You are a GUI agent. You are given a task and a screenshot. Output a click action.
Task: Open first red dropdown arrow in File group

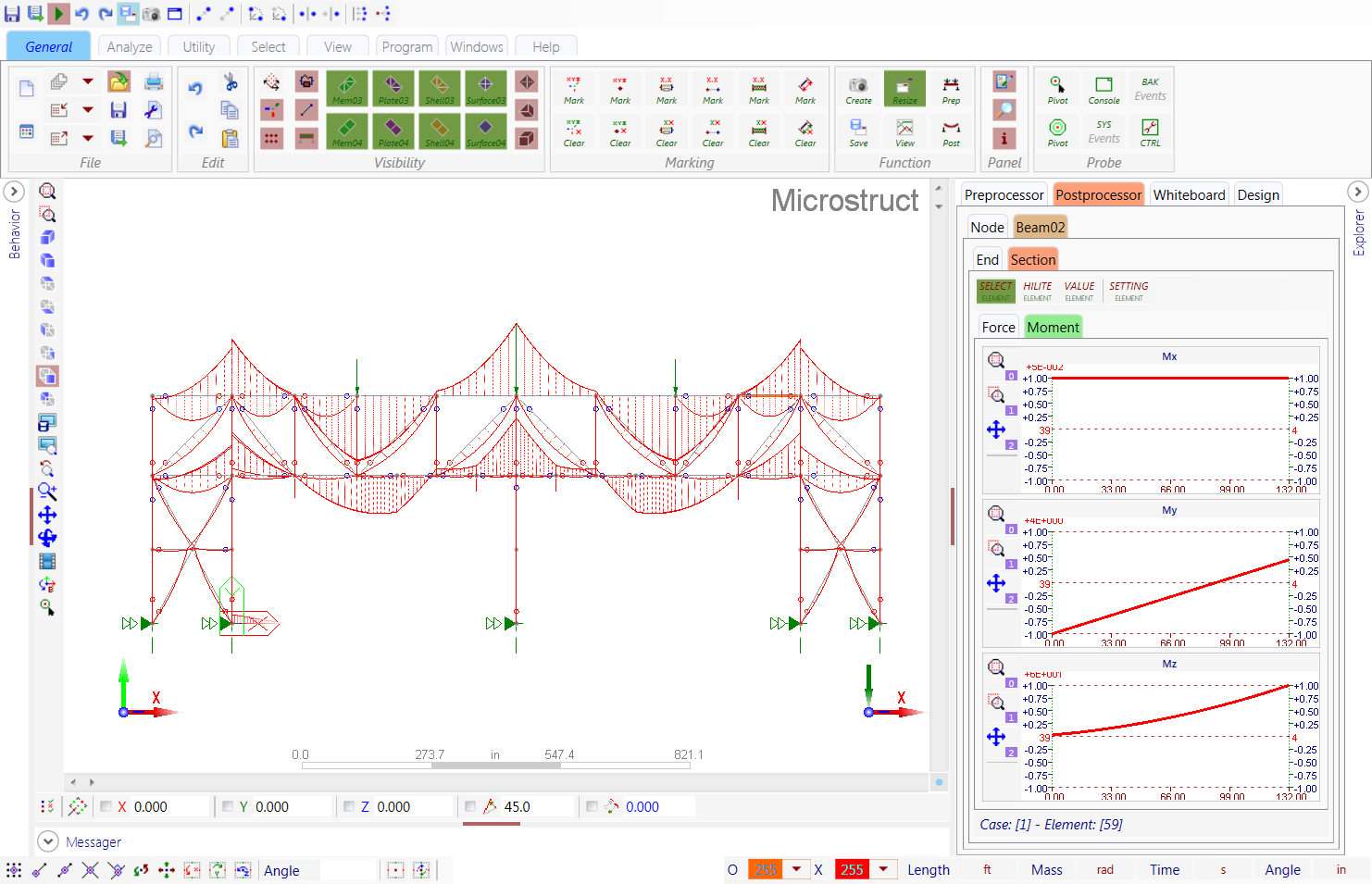tap(88, 82)
